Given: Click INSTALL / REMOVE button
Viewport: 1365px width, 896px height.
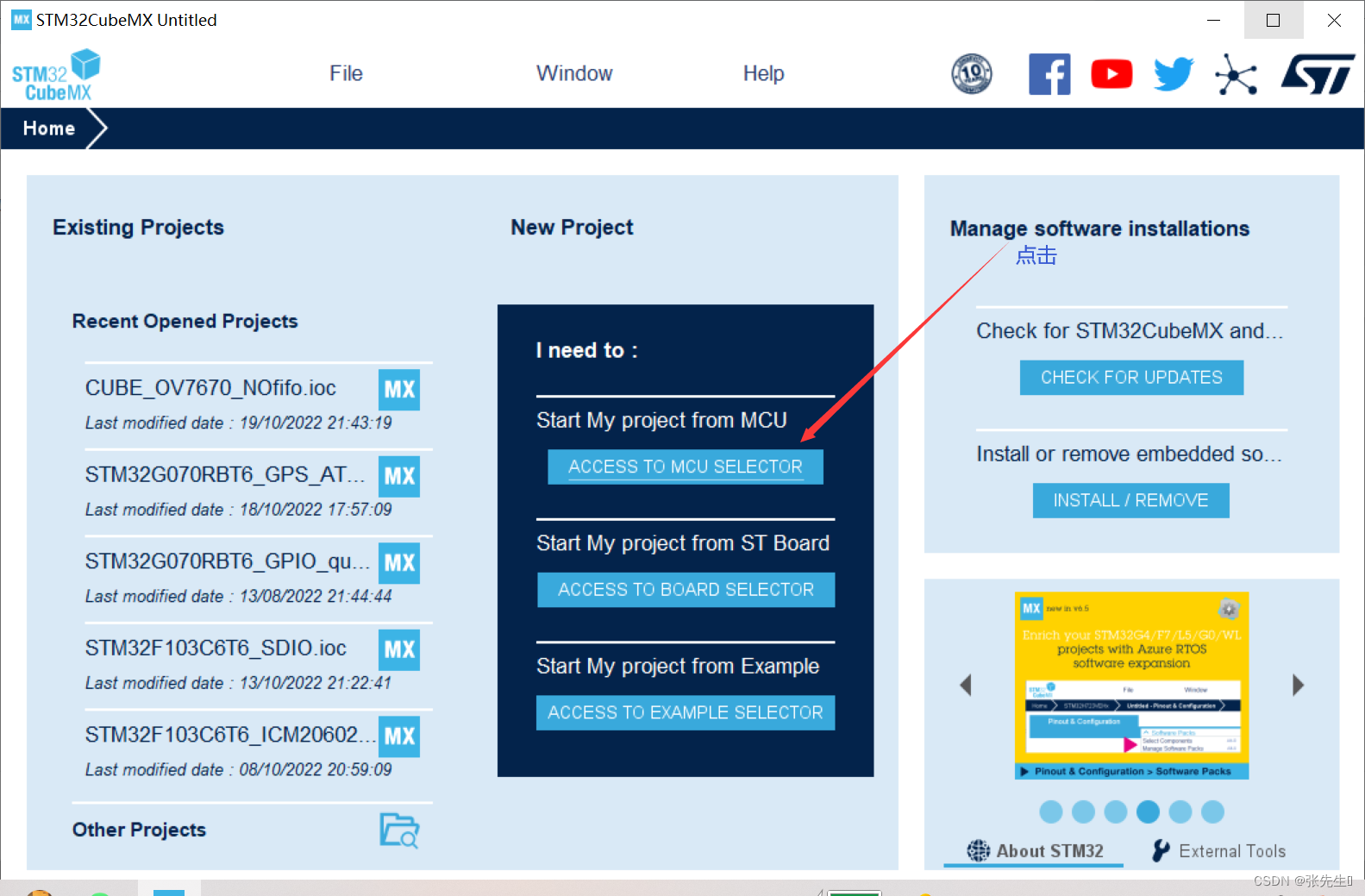Looking at the screenshot, I should [1130, 500].
